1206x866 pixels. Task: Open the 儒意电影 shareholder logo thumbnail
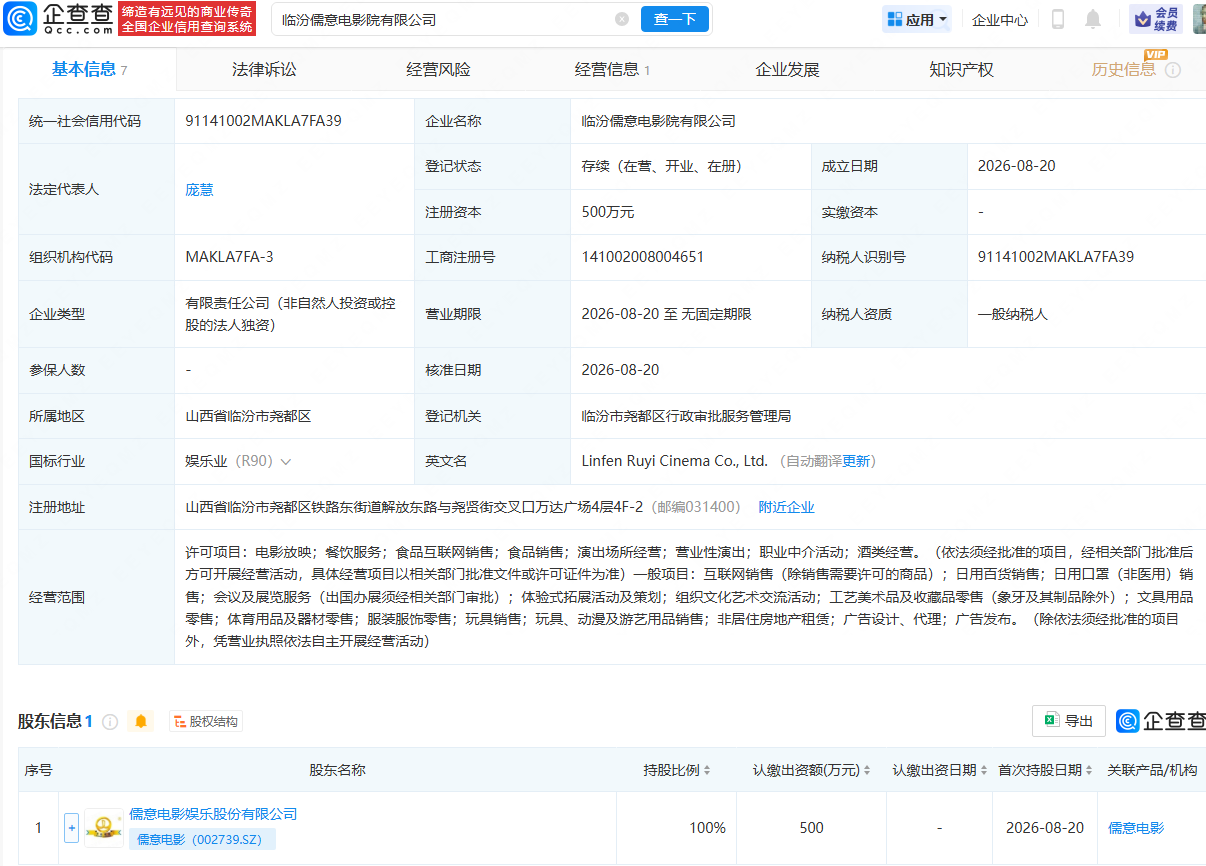tap(104, 828)
